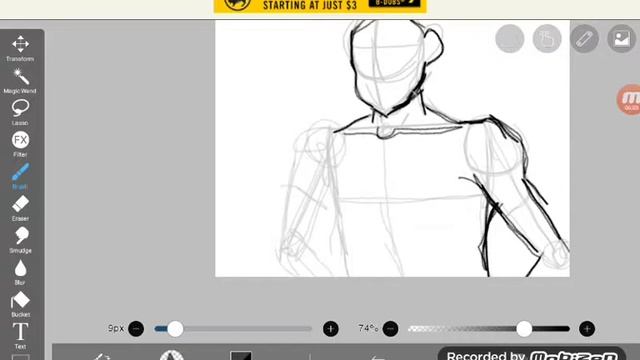The height and width of the screenshot is (360, 640).
Task: Select the Blur tool
Action: [x=20, y=272]
